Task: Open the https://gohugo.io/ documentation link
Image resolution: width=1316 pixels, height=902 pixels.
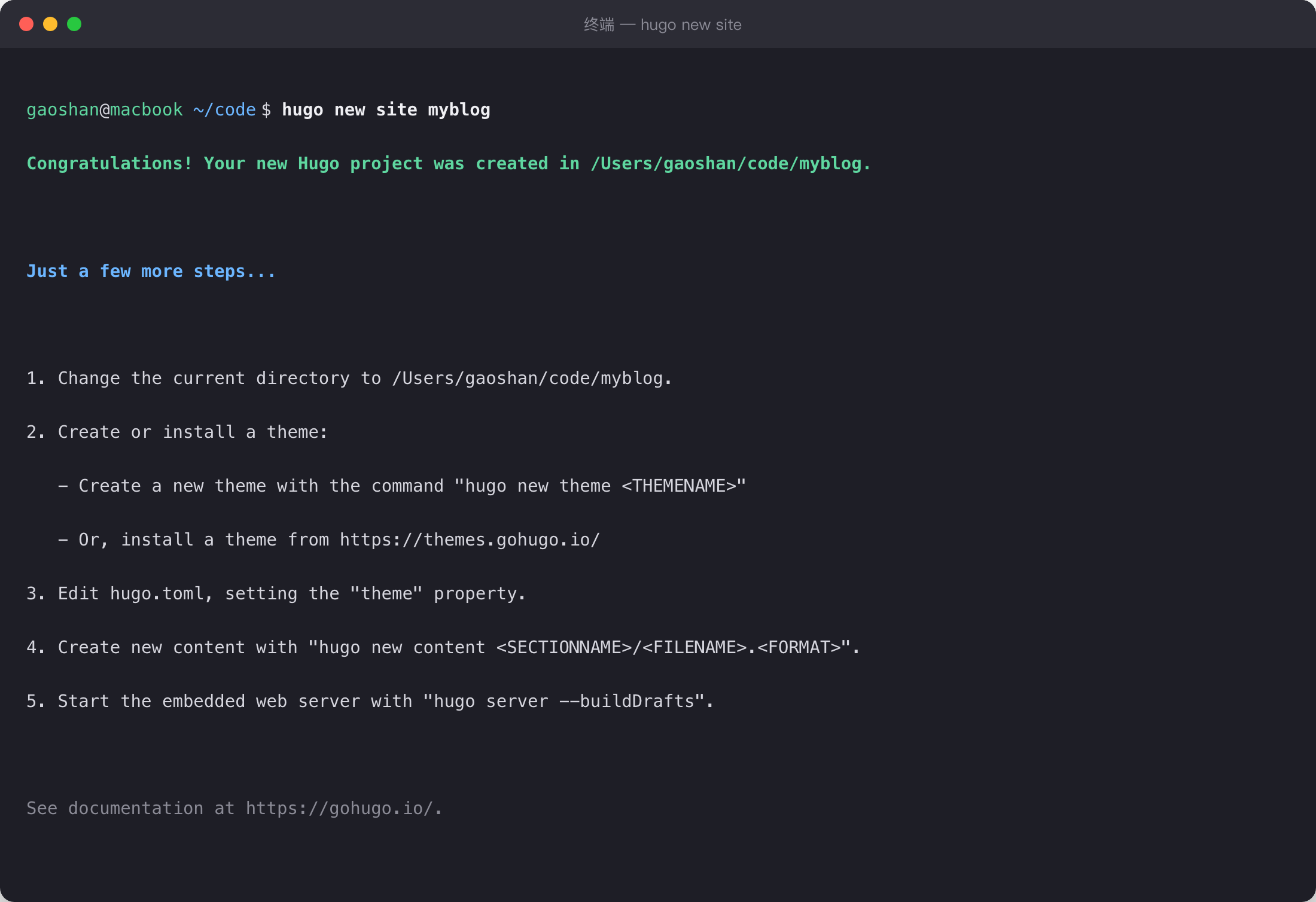Action: click(x=339, y=808)
